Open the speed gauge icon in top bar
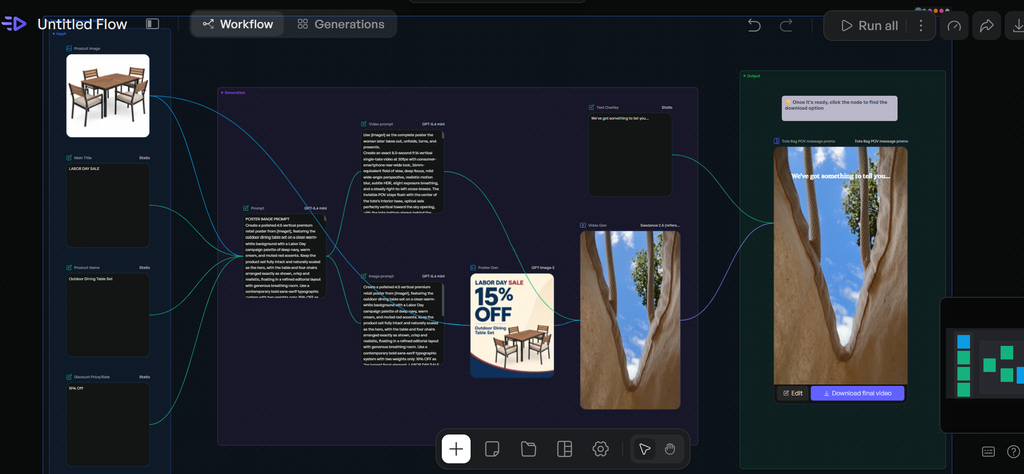The width and height of the screenshot is (1024, 474). click(954, 25)
